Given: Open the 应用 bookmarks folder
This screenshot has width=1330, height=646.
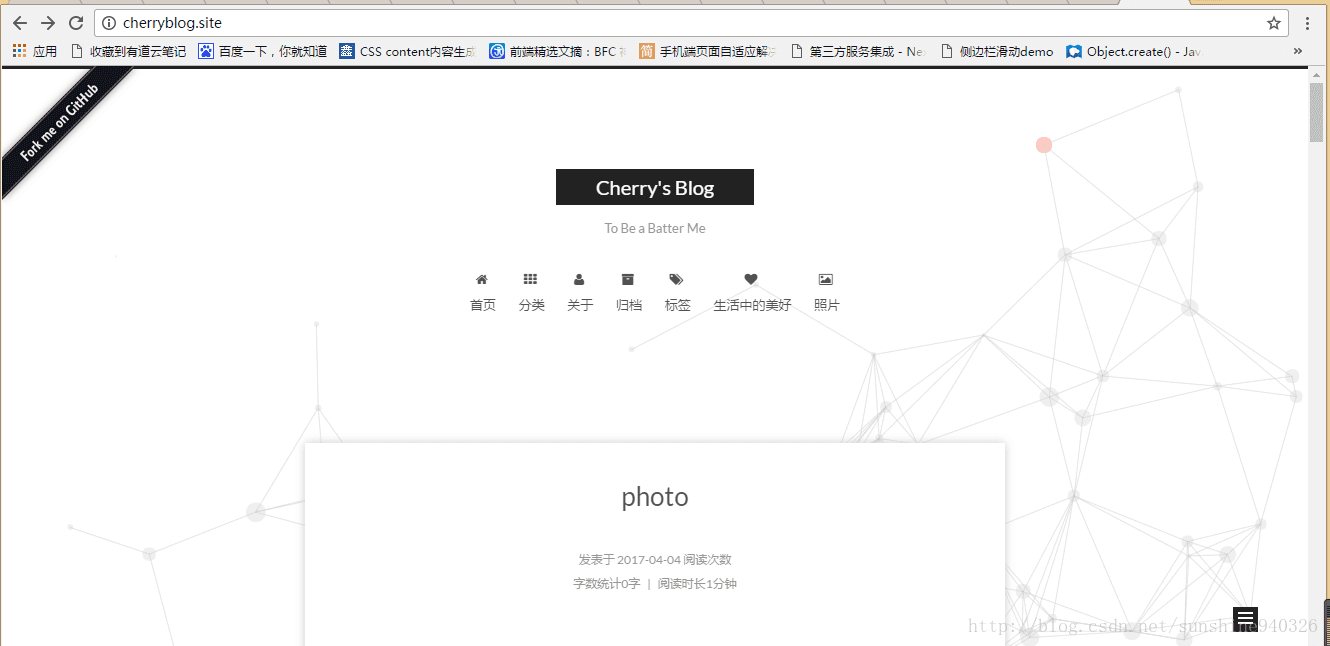Looking at the screenshot, I should 45,50.
